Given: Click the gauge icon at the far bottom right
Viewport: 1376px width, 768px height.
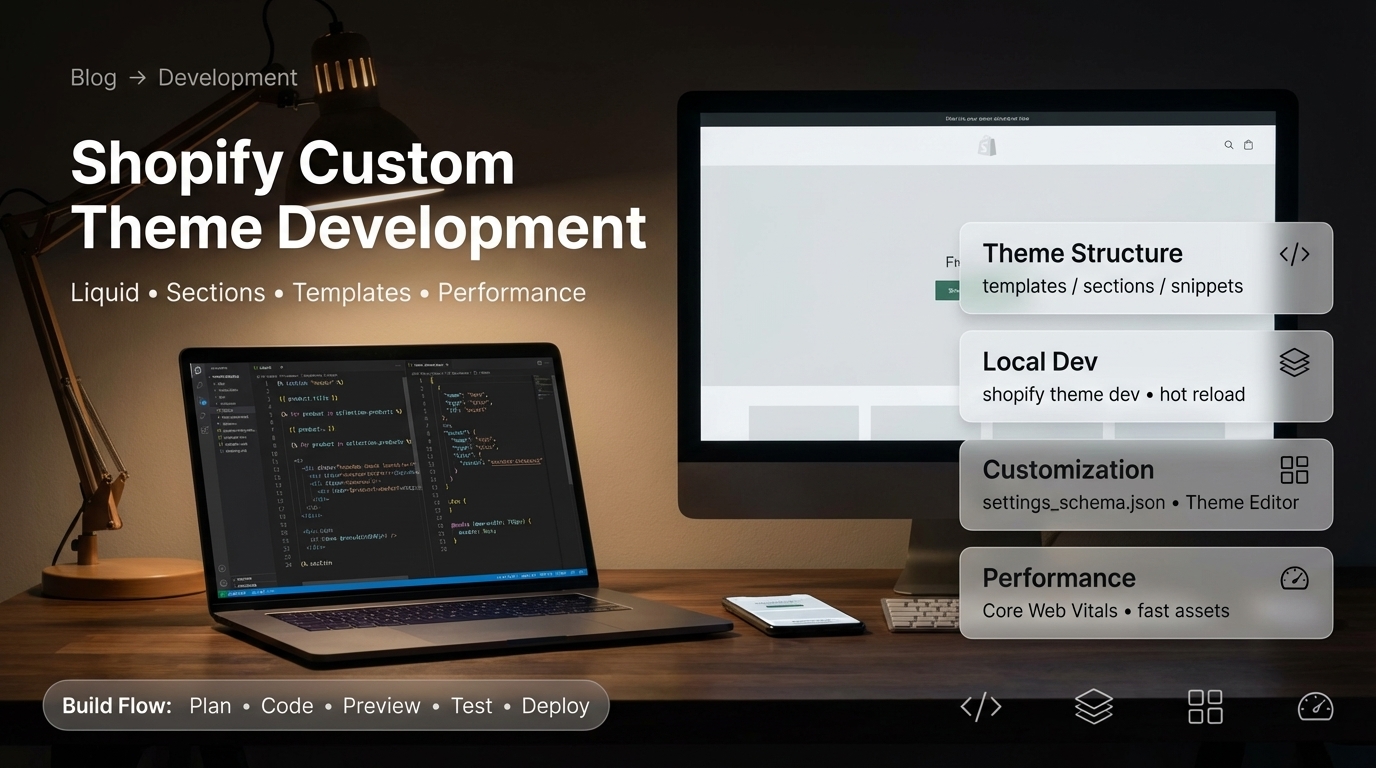Looking at the screenshot, I should pyautogui.click(x=1315, y=706).
